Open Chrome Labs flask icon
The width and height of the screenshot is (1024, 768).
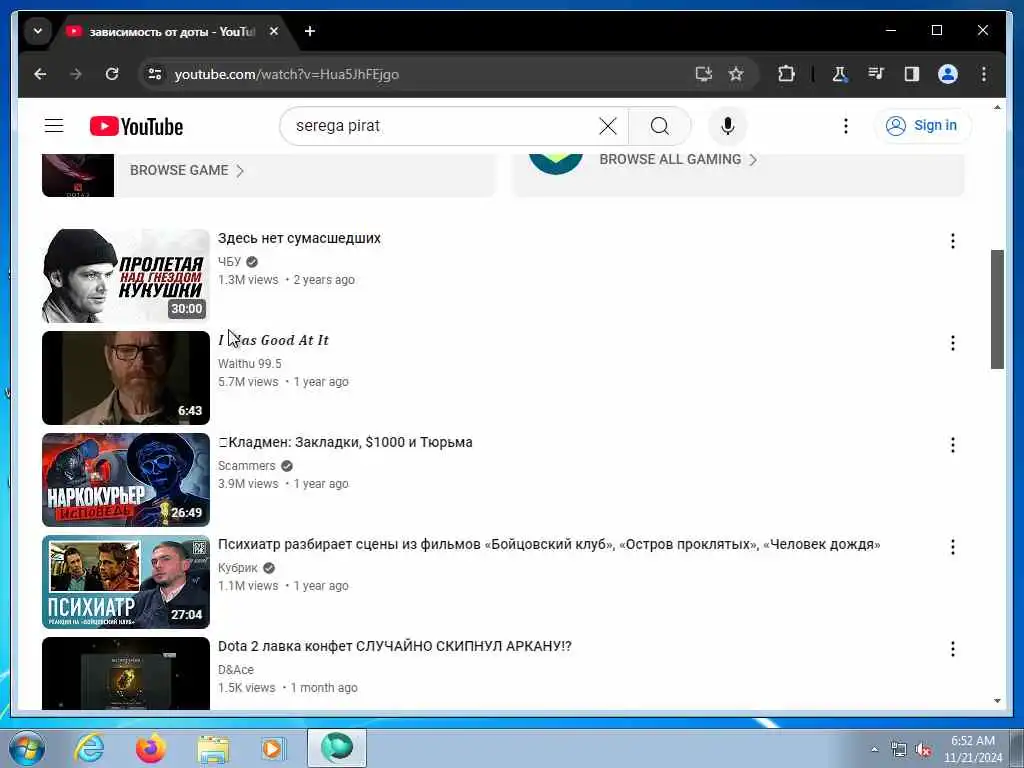click(840, 74)
